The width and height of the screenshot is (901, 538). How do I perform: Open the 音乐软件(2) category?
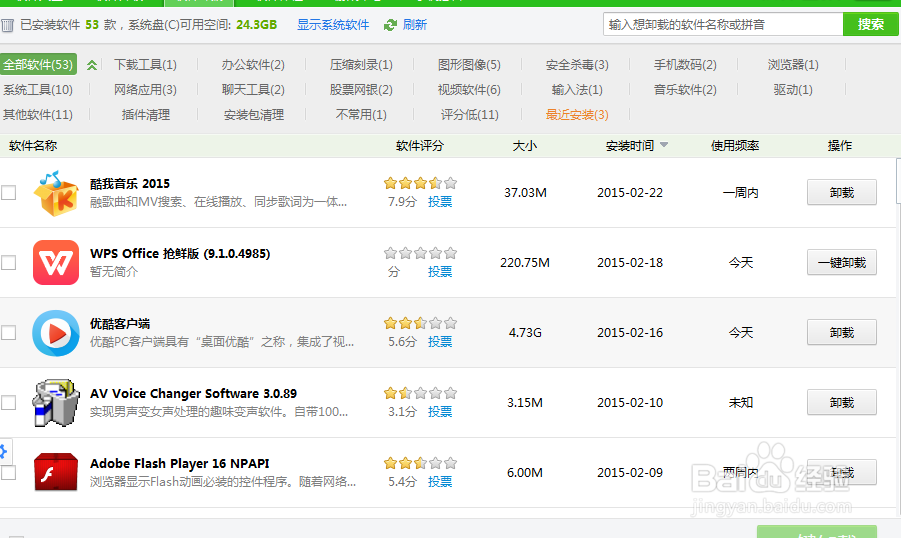coord(686,90)
